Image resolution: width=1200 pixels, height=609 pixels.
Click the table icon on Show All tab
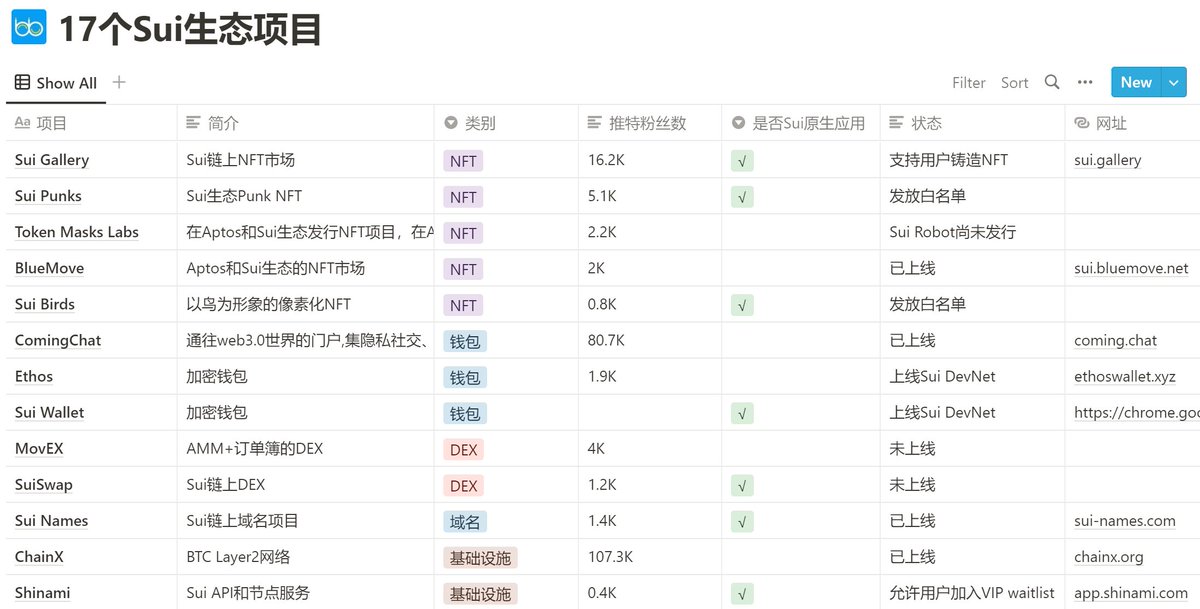23,83
